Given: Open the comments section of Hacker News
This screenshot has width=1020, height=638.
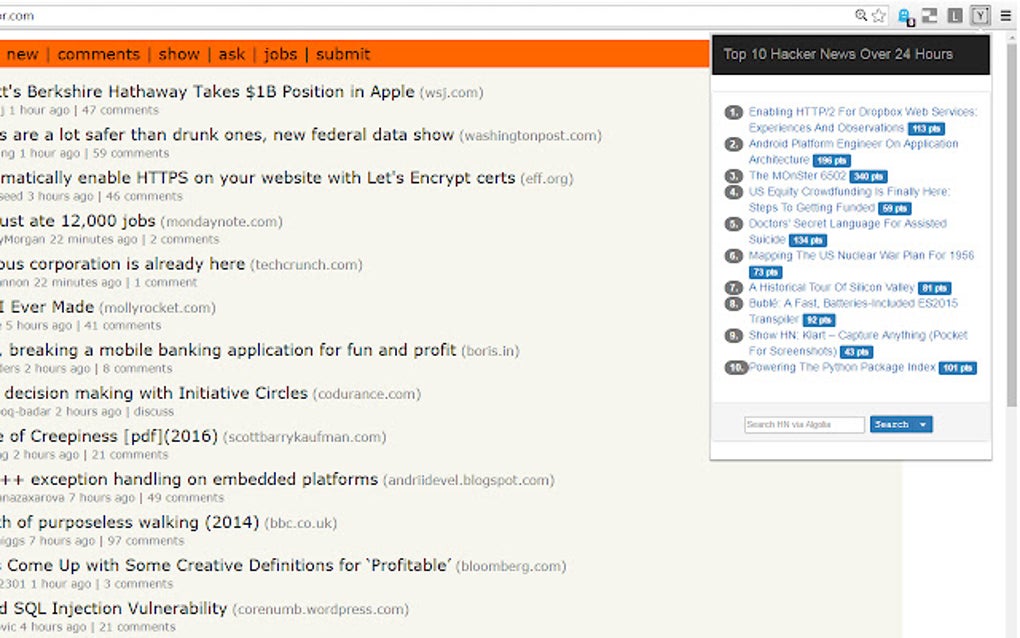Looking at the screenshot, I should [x=98, y=54].
